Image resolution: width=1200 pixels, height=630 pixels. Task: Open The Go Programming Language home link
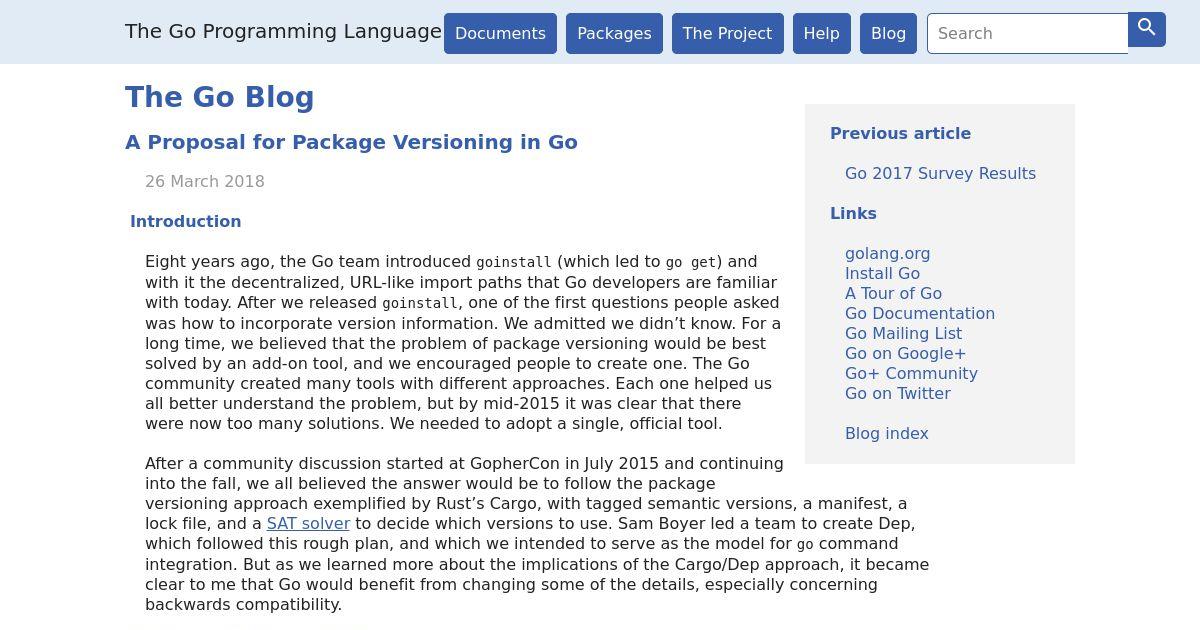tap(283, 31)
